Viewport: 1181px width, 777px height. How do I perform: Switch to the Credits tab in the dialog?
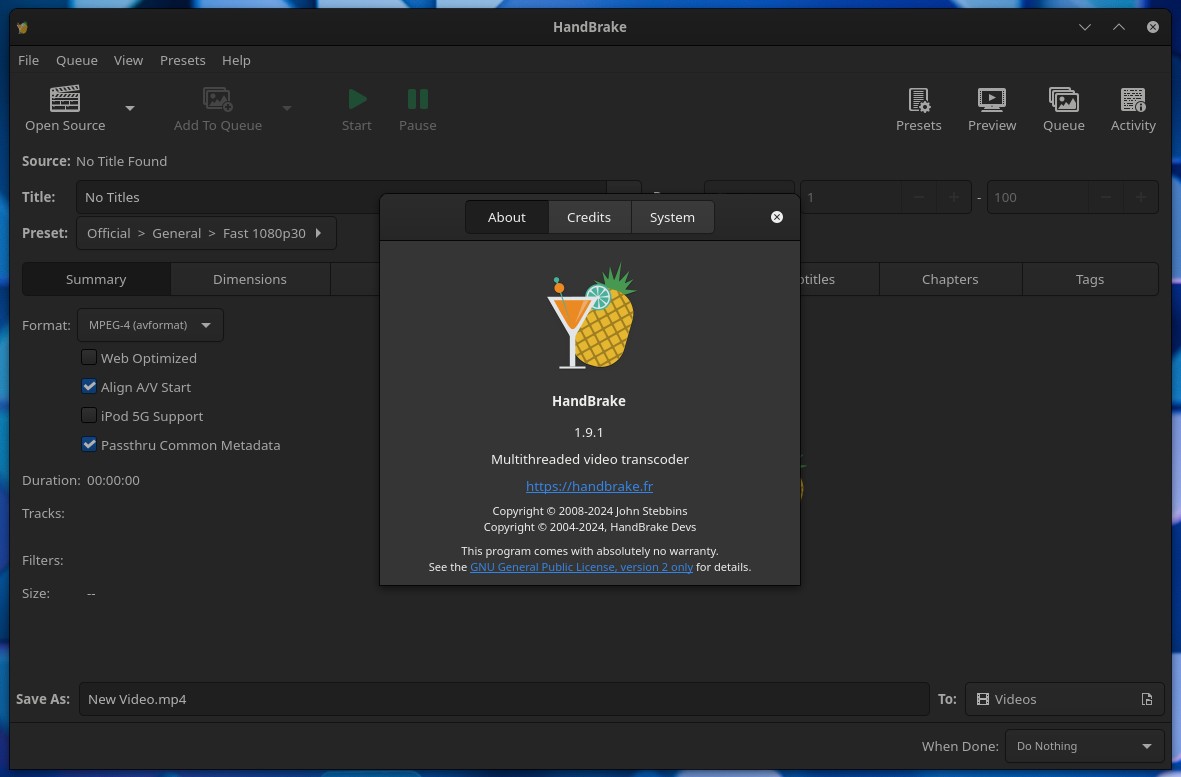[x=589, y=218]
